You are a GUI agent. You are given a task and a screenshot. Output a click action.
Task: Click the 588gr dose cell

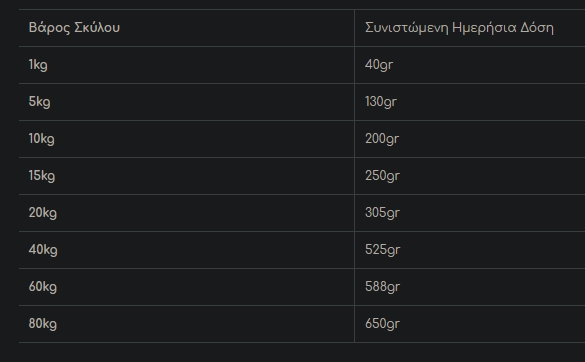(x=470, y=287)
